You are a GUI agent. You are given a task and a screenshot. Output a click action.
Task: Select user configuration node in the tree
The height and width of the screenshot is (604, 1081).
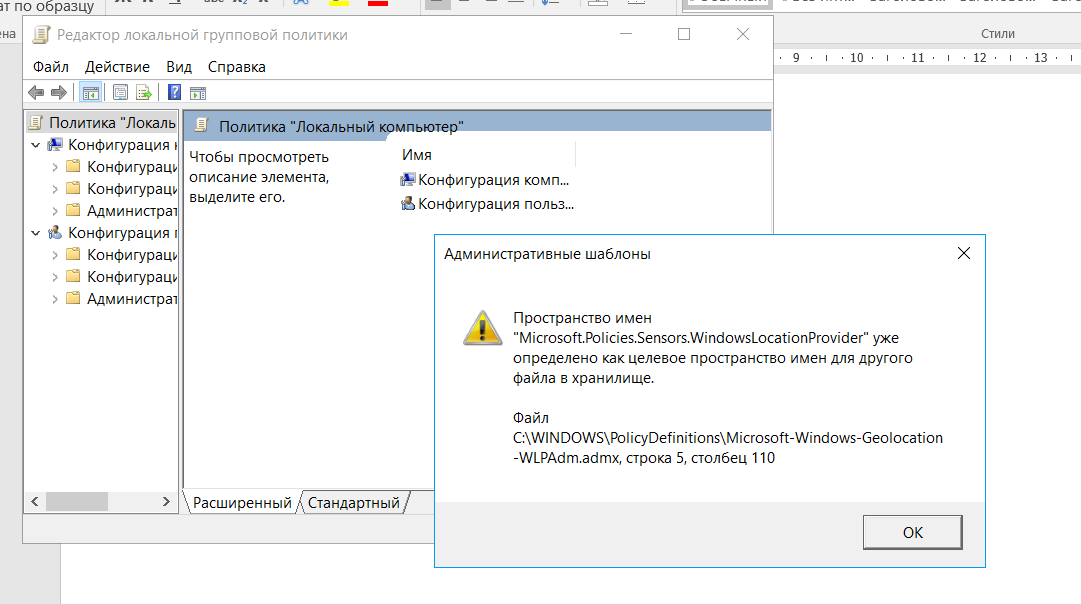[x=112, y=233]
